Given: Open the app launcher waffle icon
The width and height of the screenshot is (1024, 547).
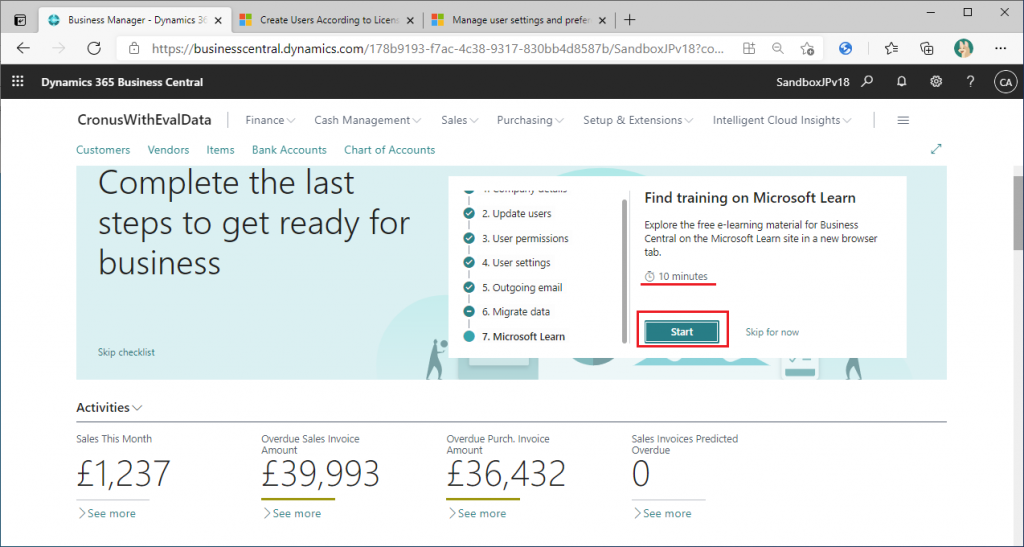Looking at the screenshot, I should point(18,82).
